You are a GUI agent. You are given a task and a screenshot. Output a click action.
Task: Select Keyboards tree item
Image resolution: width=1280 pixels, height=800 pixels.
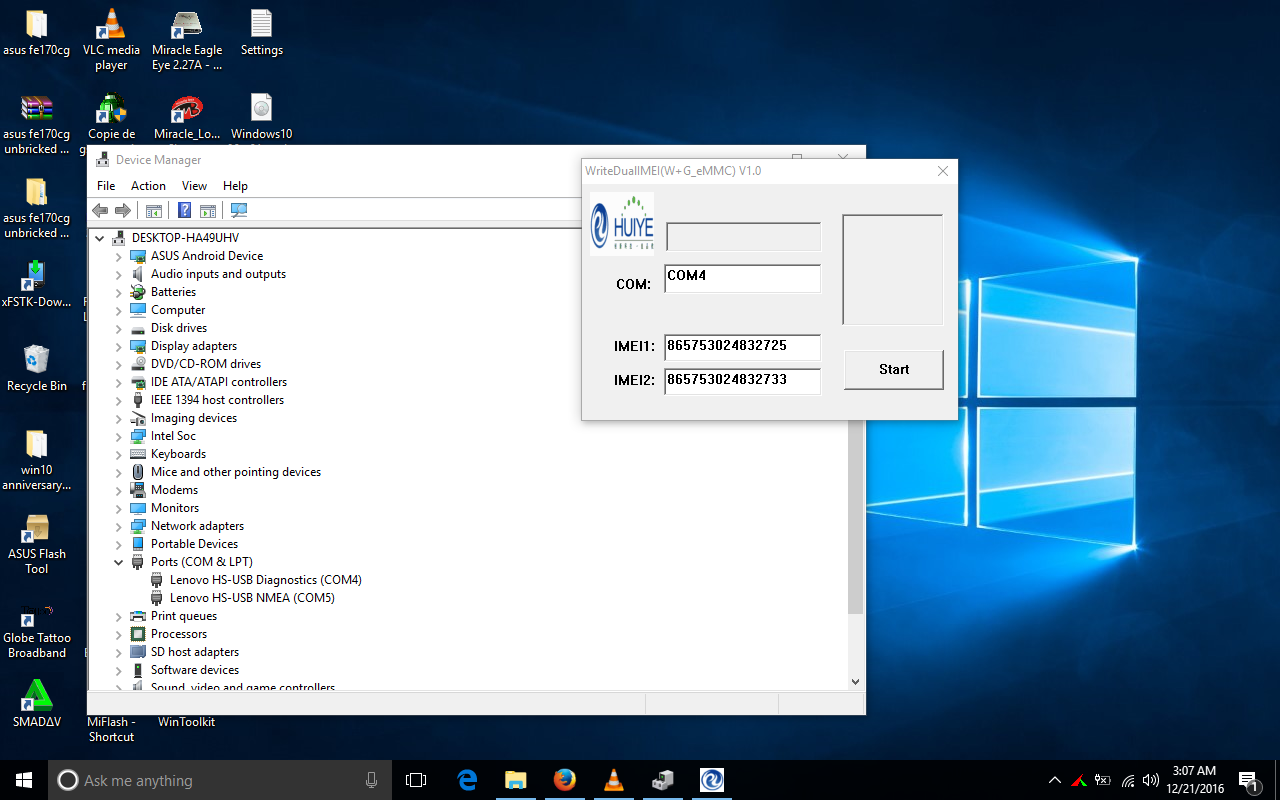(x=178, y=454)
